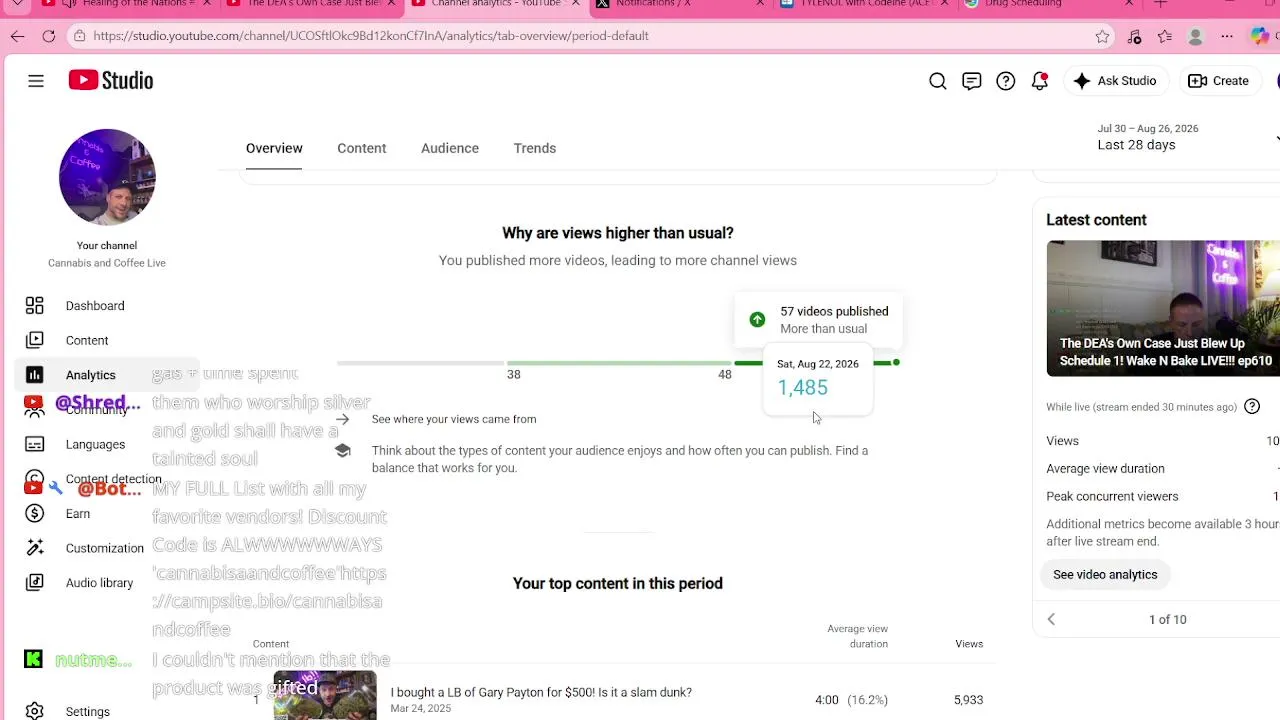Image resolution: width=1280 pixels, height=720 pixels.
Task: Click the green endpoint on views bar
Action: [896, 362]
